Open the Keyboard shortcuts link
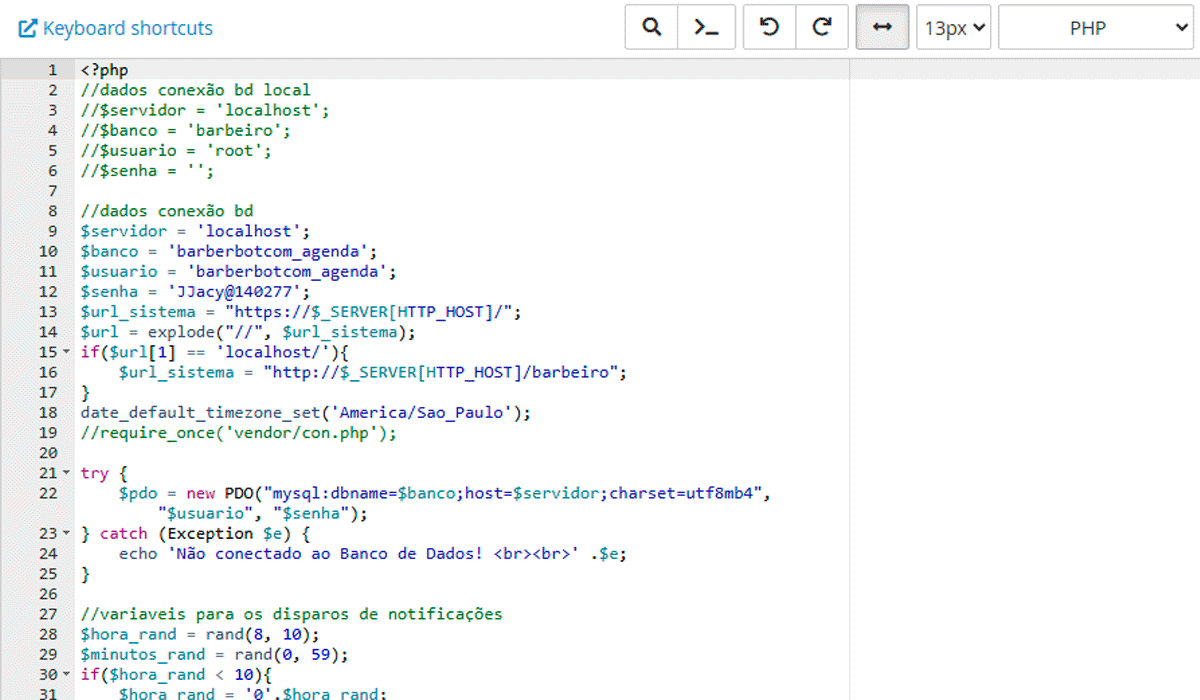This screenshot has width=1200, height=700. click(x=128, y=28)
